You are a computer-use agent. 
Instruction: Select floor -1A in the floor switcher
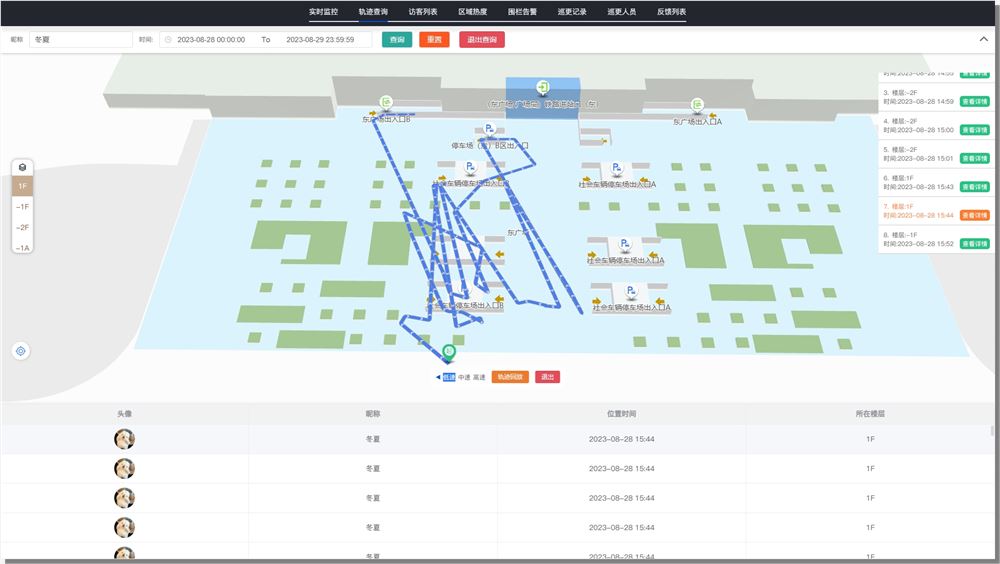[22, 248]
